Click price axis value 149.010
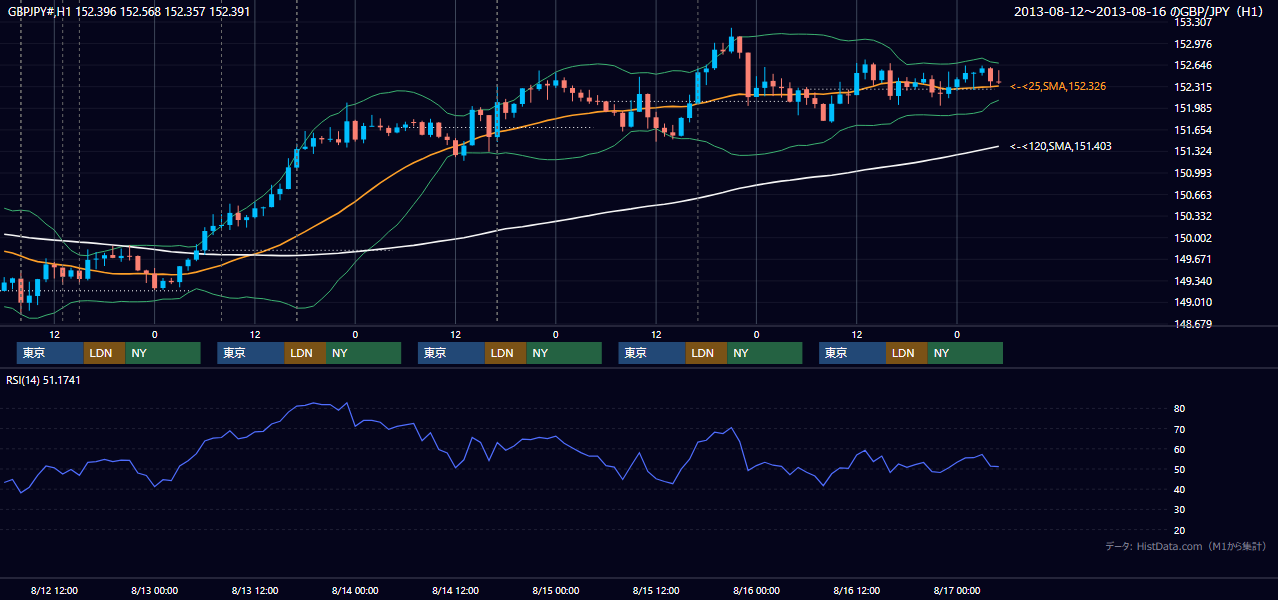Screen dimensions: 1278x600 point(1193,303)
